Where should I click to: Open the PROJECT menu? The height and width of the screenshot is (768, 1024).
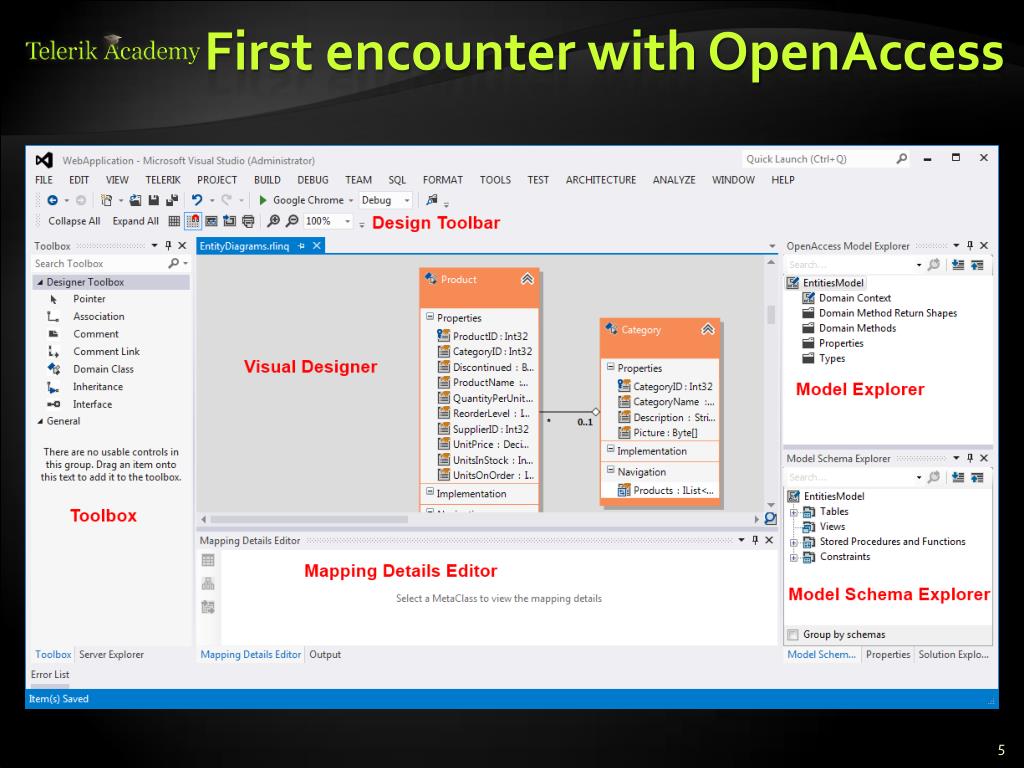pyautogui.click(x=217, y=180)
